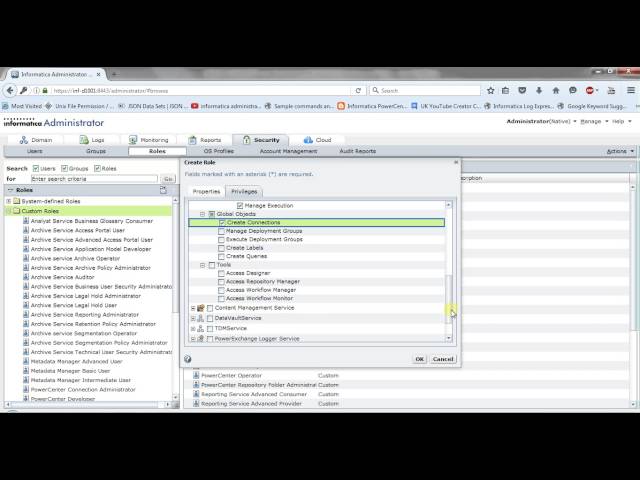
Task: Click the Metadata Manager Advanced User role icon
Action: (x=26, y=361)
